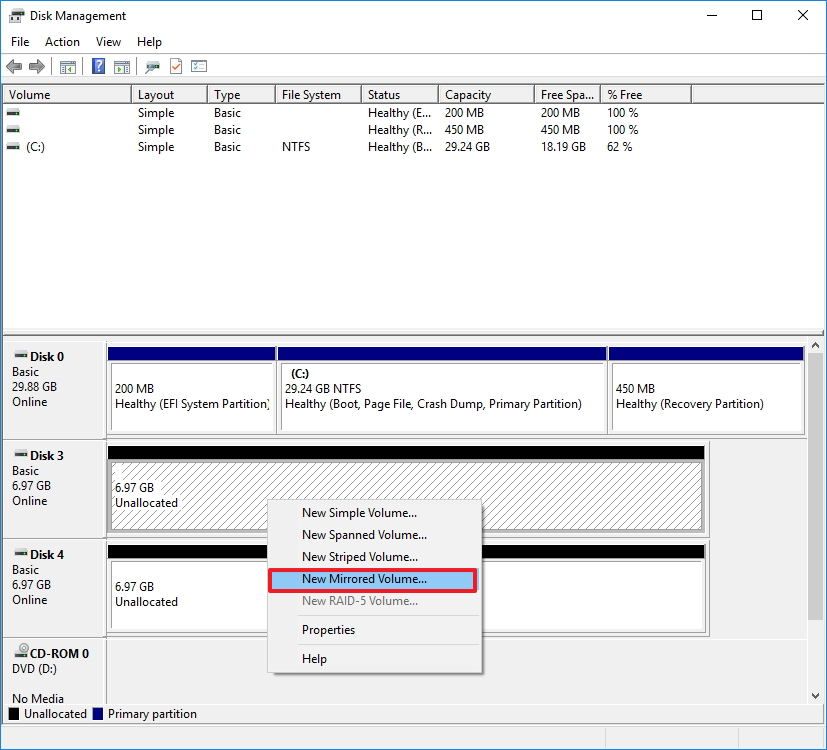The width and height of the screenshot is (827, 750).
Task: Select the C: volume in the list
Action: pyautogui.click(x=60, y=147)
